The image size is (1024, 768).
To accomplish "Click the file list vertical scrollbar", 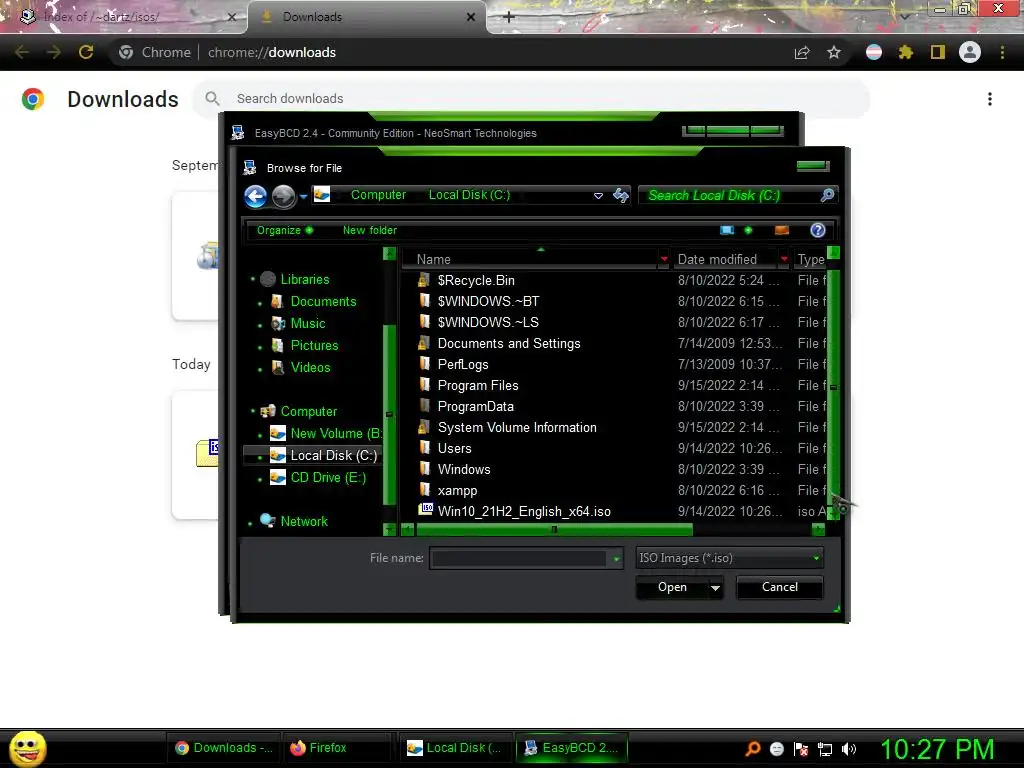I will click(x=833, y=385).
